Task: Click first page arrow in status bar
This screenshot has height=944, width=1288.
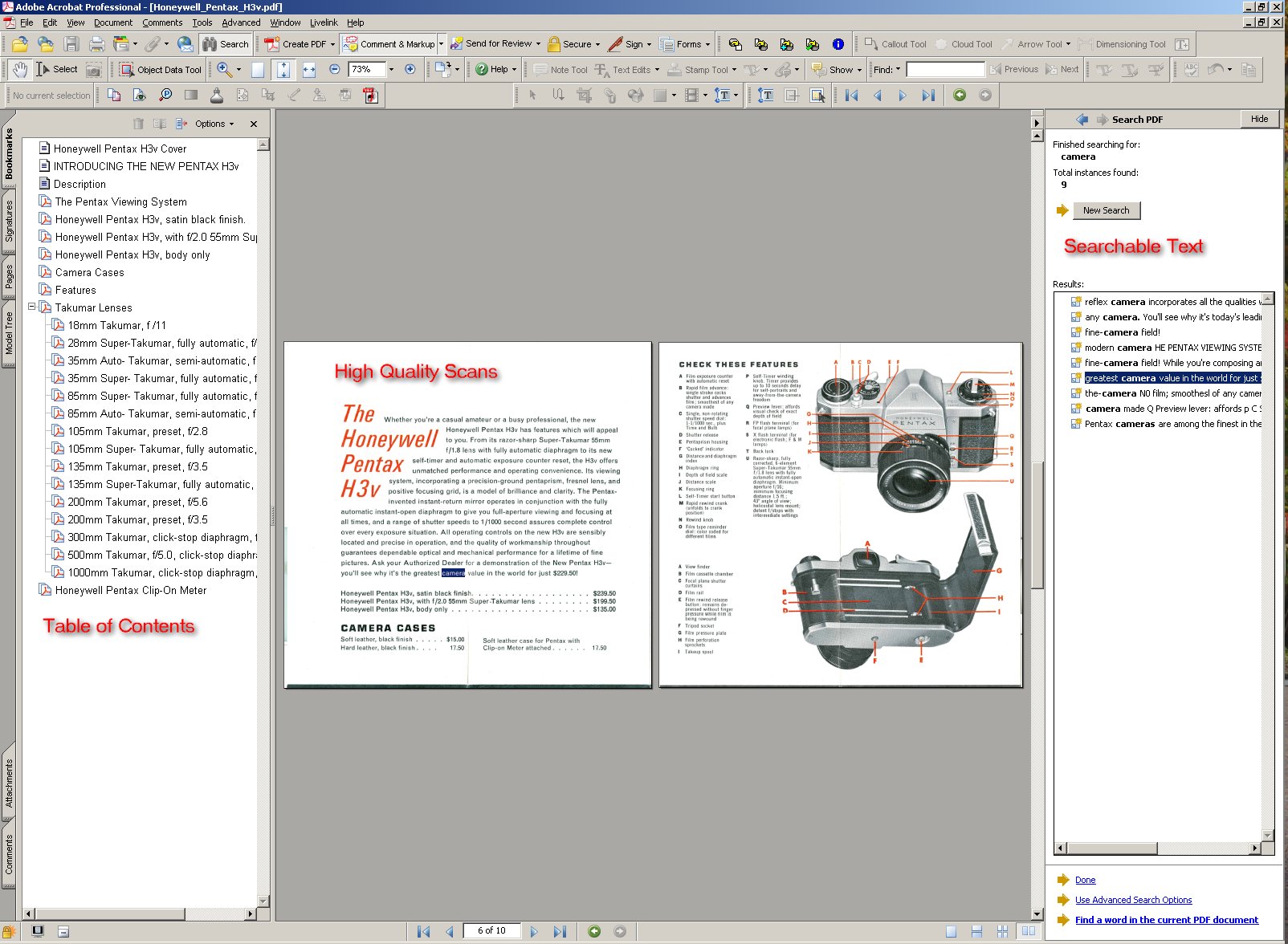Action: pos(424,932)
